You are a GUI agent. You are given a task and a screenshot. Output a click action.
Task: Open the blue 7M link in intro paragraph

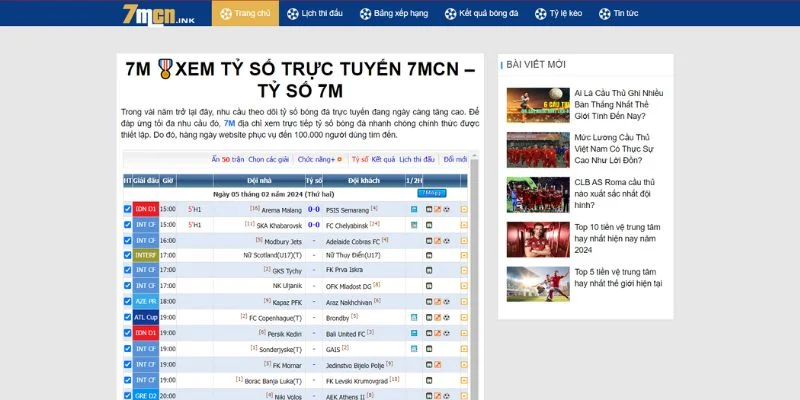coord(230,123)
